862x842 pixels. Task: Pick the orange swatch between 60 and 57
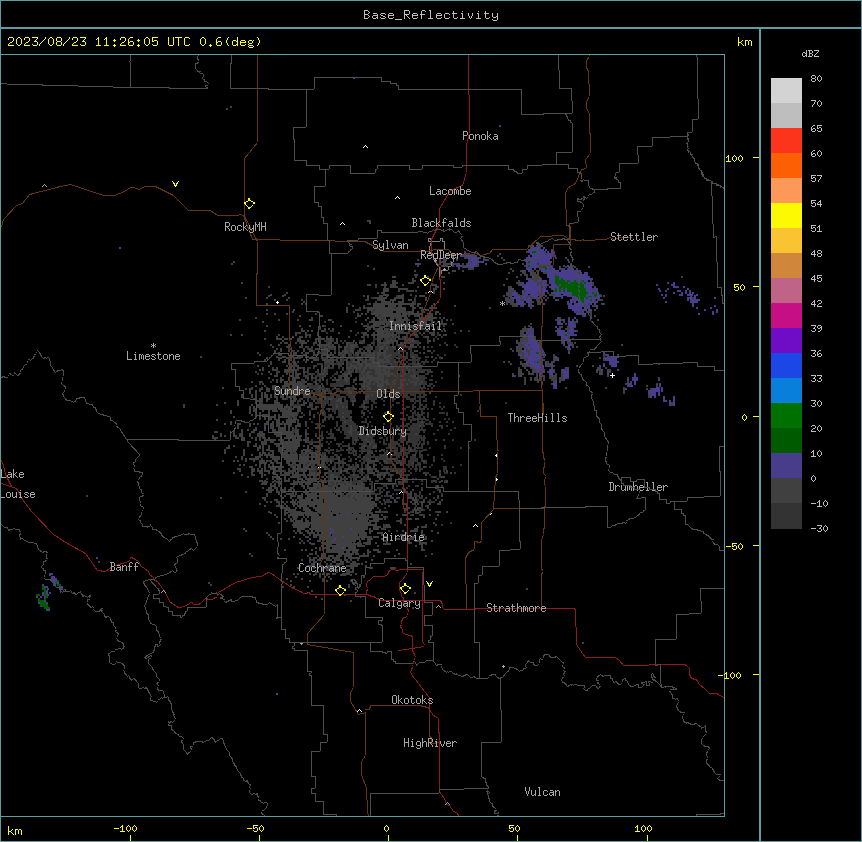coord(786,165)
